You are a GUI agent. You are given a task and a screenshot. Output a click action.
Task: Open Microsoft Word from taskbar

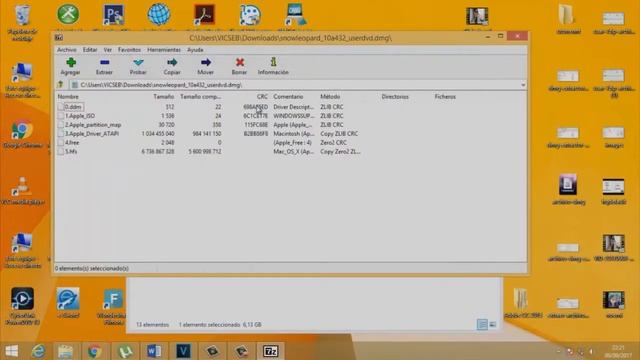[154, 351]
